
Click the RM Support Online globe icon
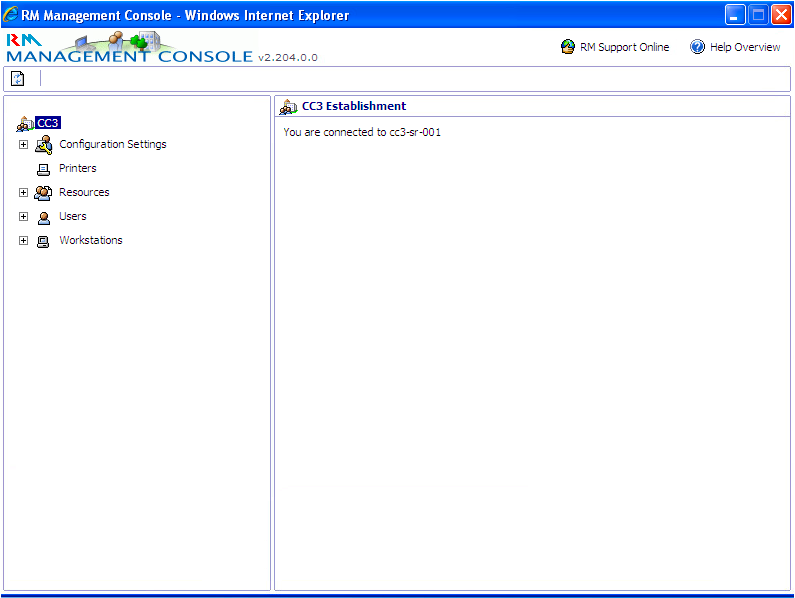(x=568, y=47)
